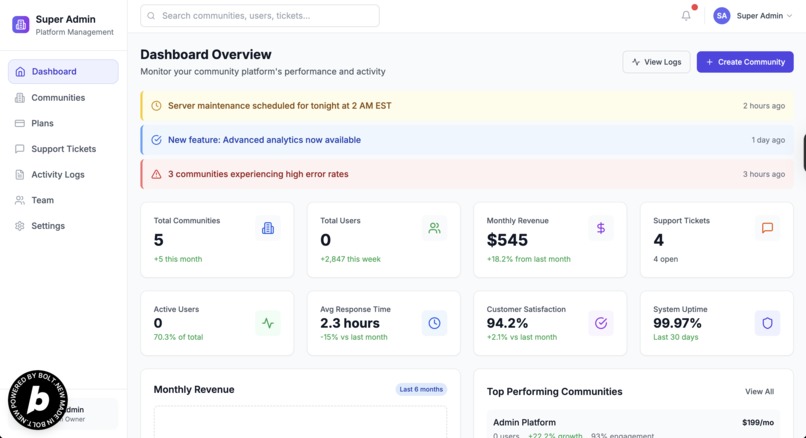Viewport: 806px width, 438px height.
Task: Open View All top communities link
Action: coord(759,392)
